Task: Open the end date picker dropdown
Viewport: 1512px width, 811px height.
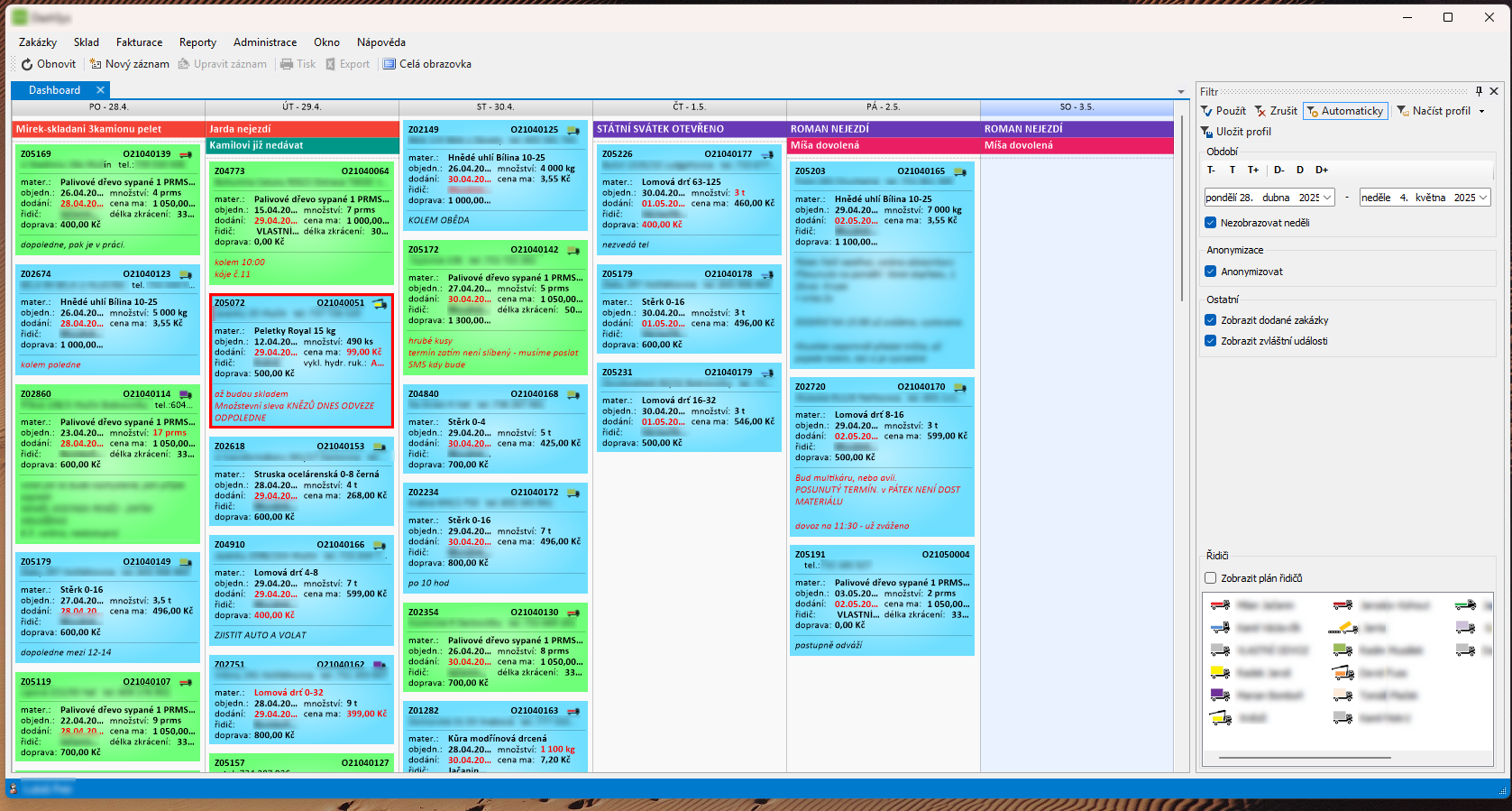Action: 1483,198
